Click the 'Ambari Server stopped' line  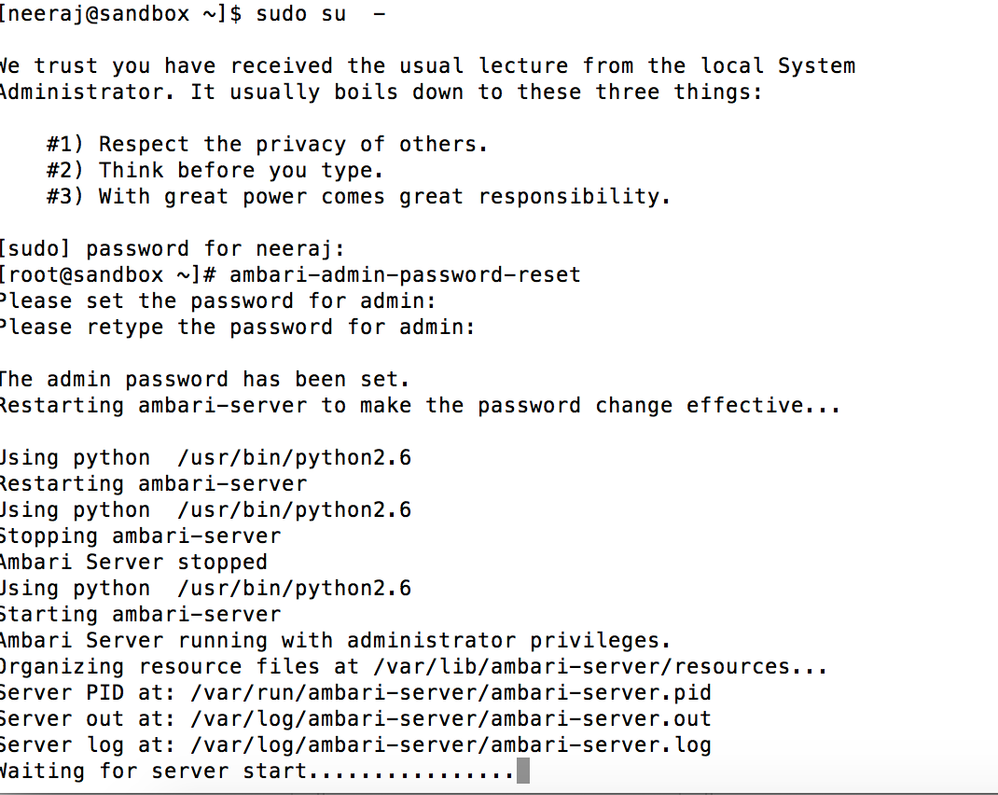click(133, 562)
